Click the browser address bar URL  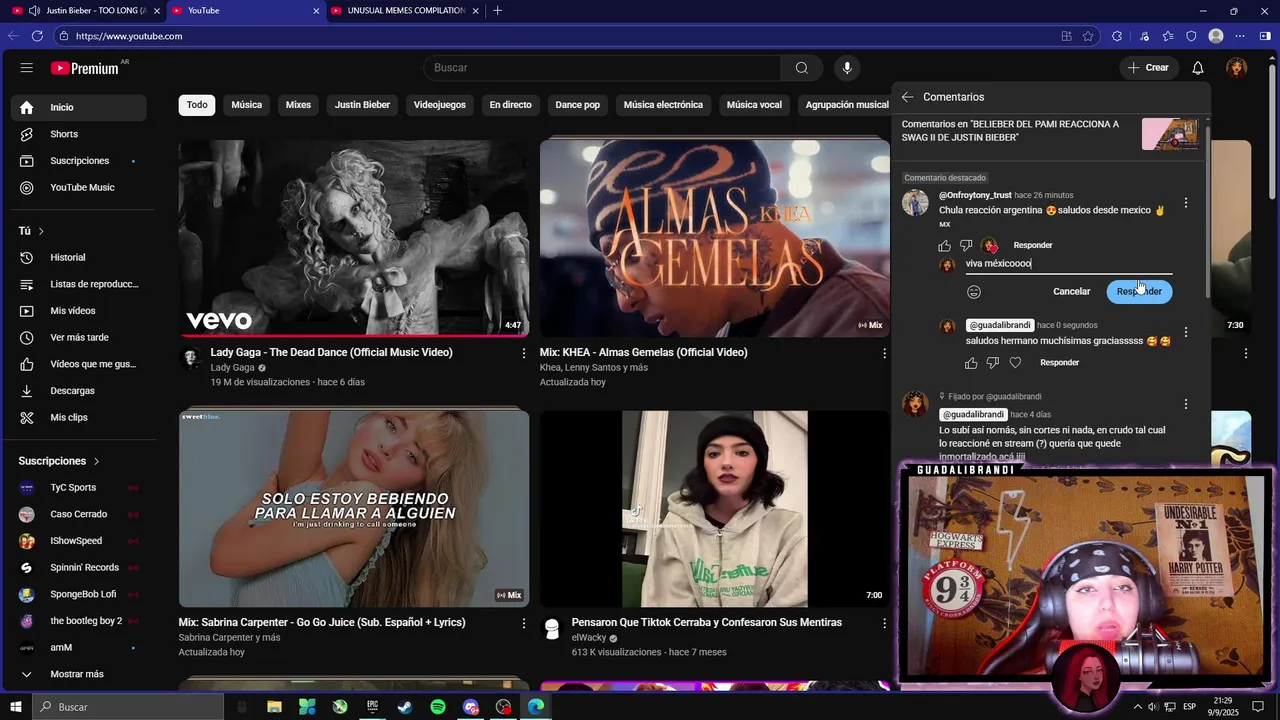129,36
